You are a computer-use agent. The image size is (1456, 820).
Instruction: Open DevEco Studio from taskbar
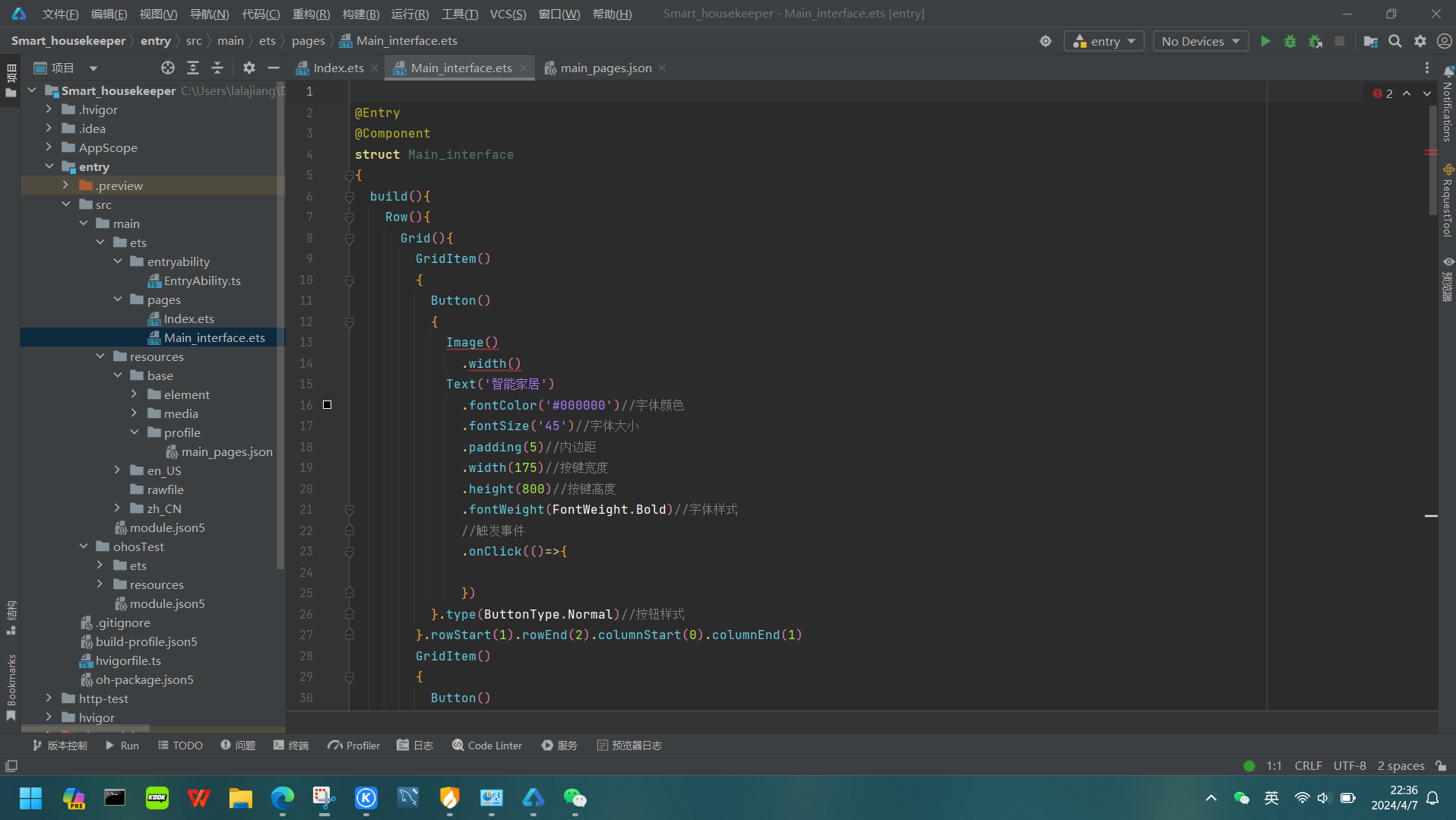(533, 798)
